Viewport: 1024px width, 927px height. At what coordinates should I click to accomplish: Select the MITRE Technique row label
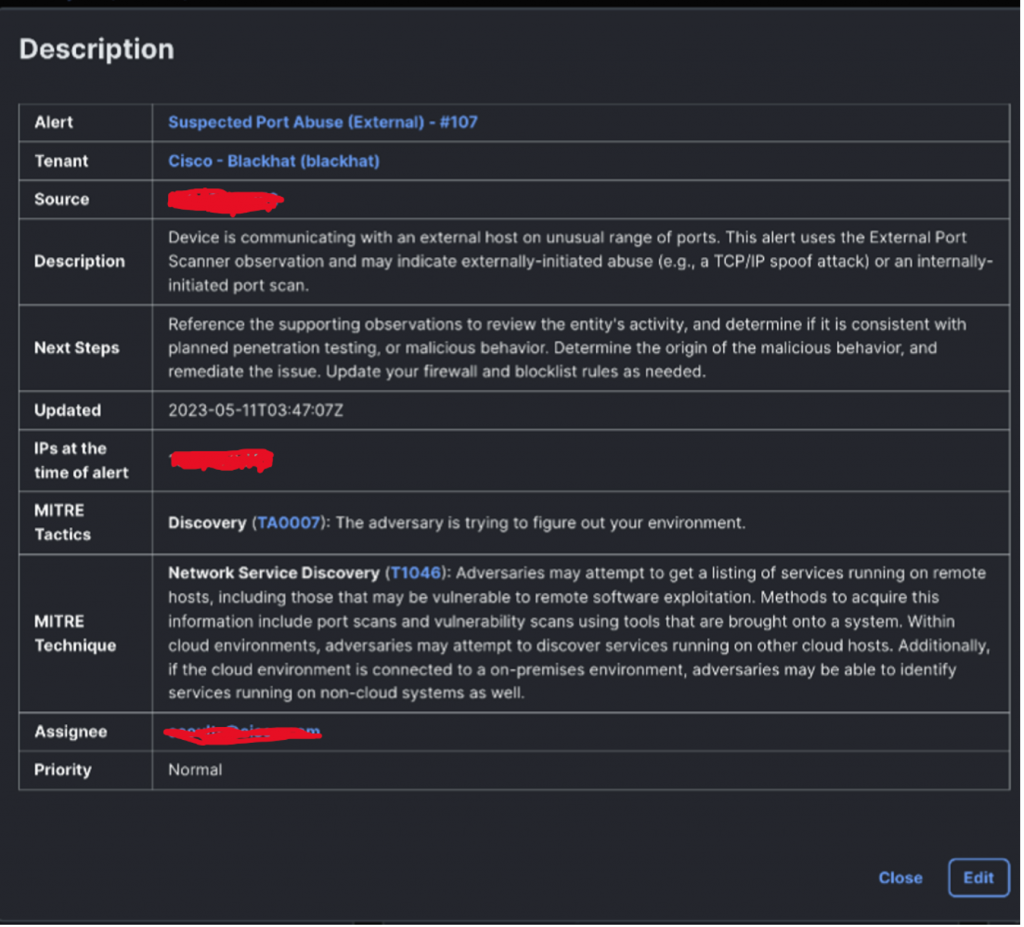(x=75, y=633)
